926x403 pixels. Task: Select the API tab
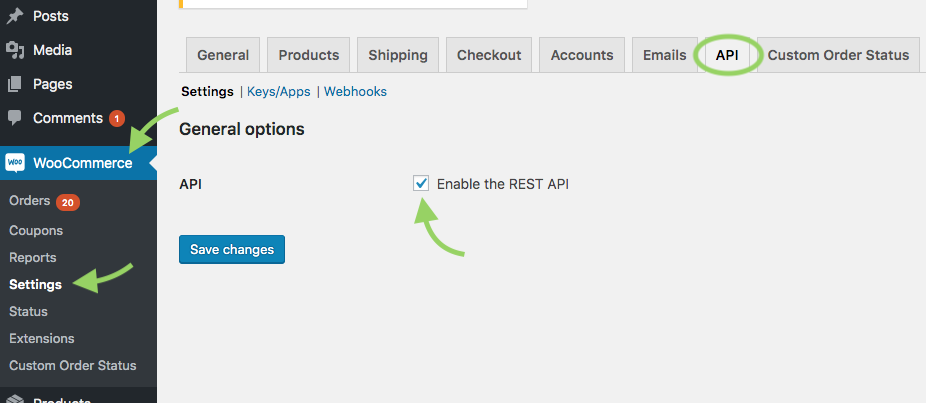click(727, 55)
